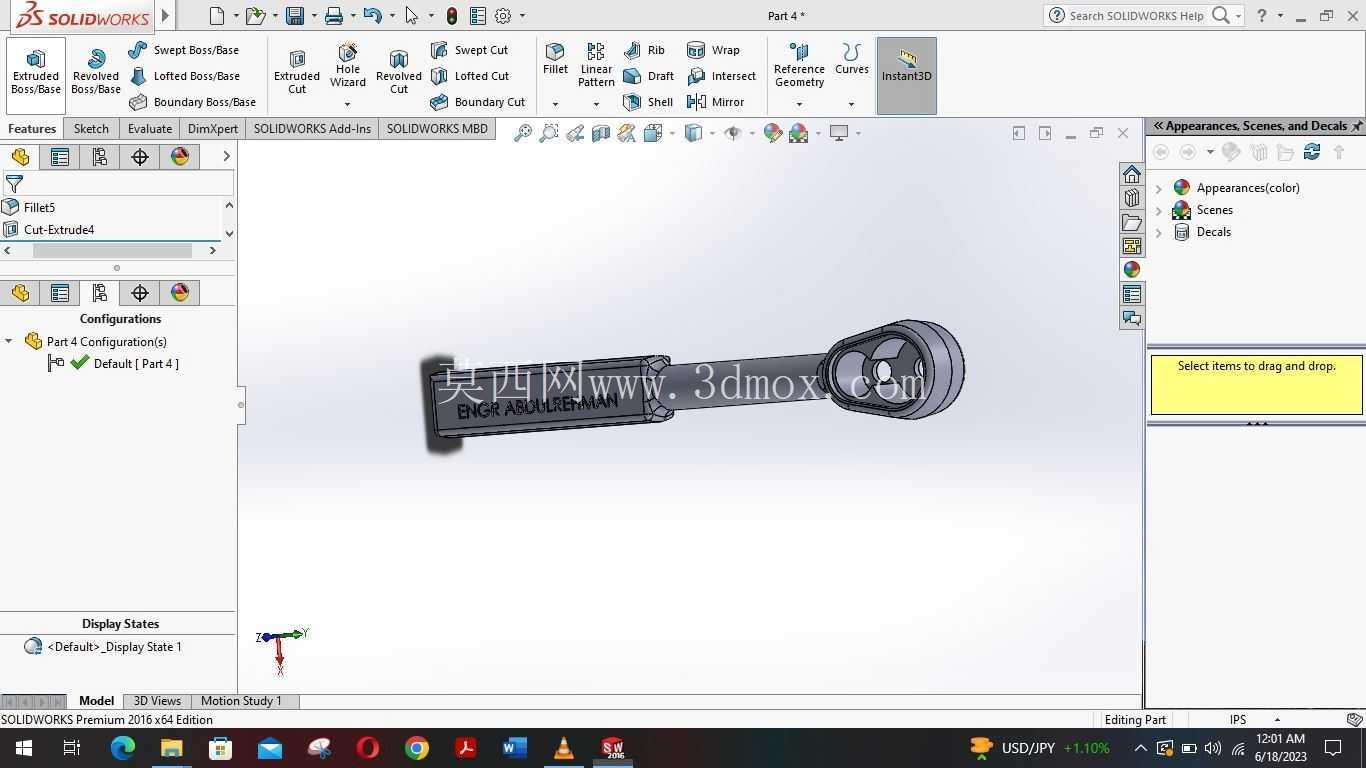Click the feature tree filter field

(x=117, y=184)
